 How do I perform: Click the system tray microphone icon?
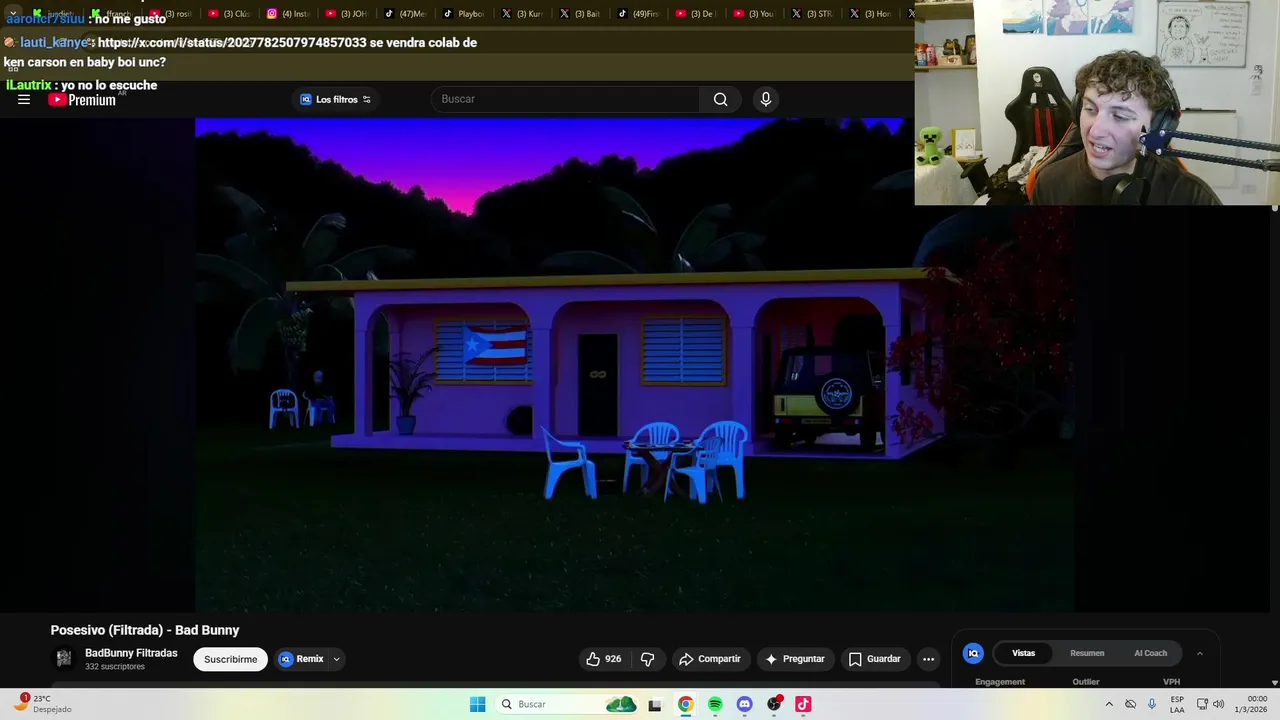1152,704
